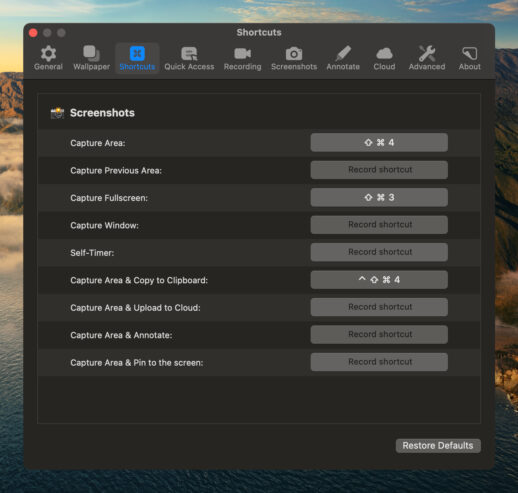Edit Capture Area & Copy to Clipboard shortcut
518x493 pixels.
pyautogui.click(x=379, y=280)
